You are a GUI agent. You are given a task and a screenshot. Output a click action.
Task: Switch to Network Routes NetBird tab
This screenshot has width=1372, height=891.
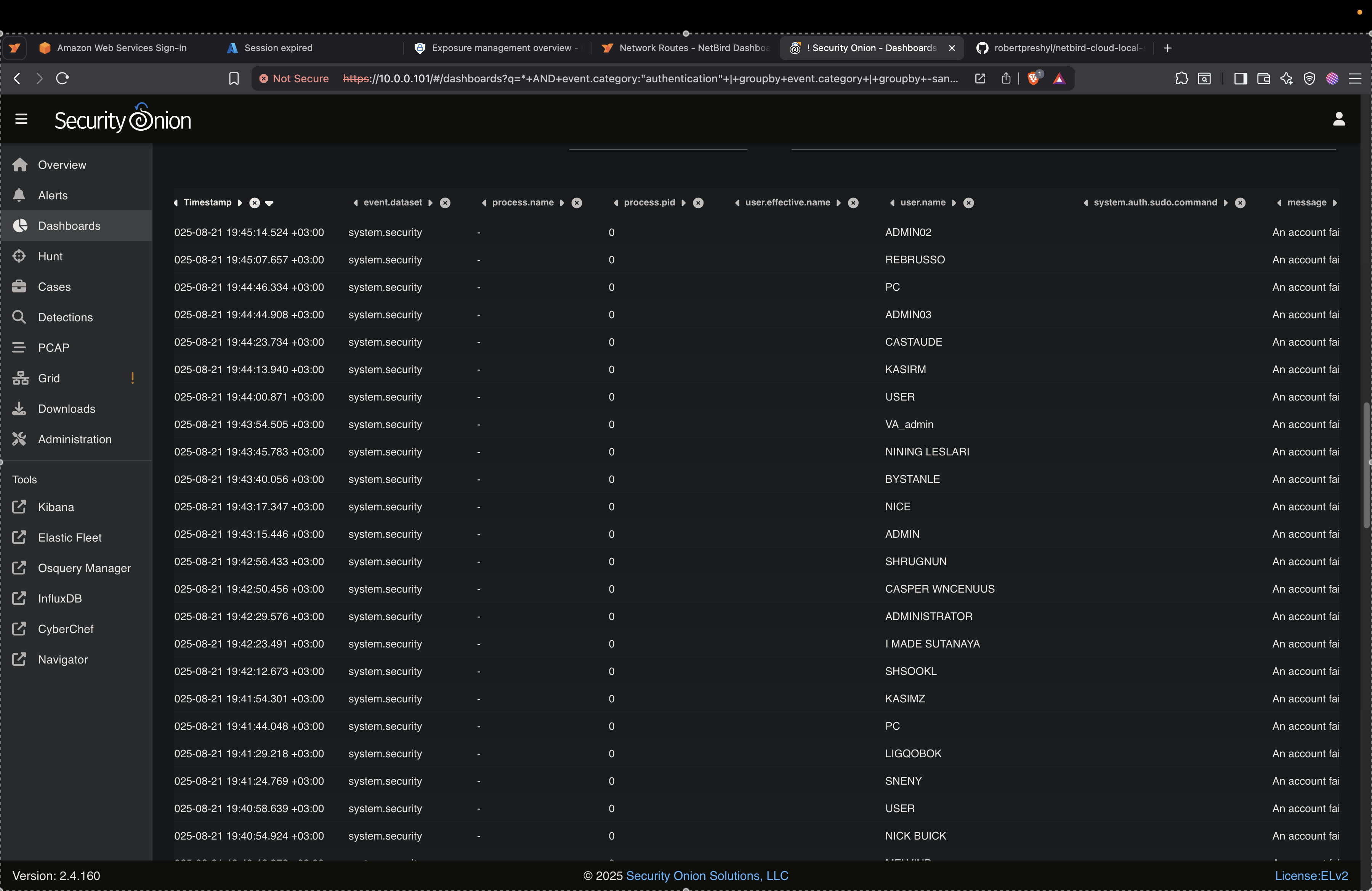tap(686, 48)
